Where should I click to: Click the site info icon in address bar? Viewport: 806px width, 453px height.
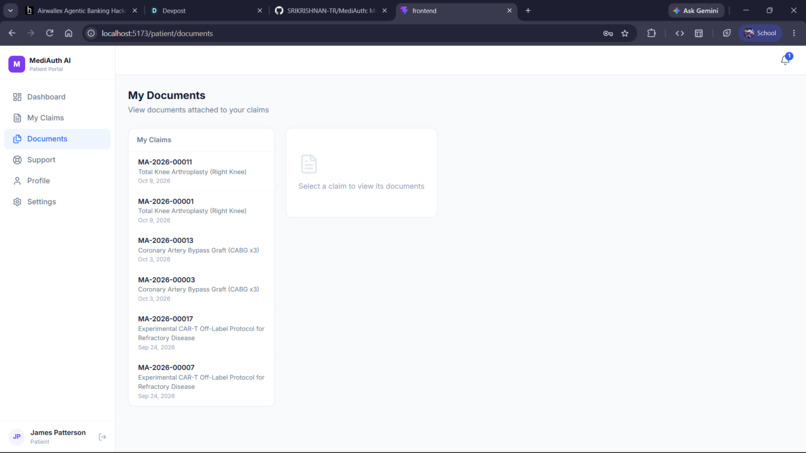pos(91,33)
